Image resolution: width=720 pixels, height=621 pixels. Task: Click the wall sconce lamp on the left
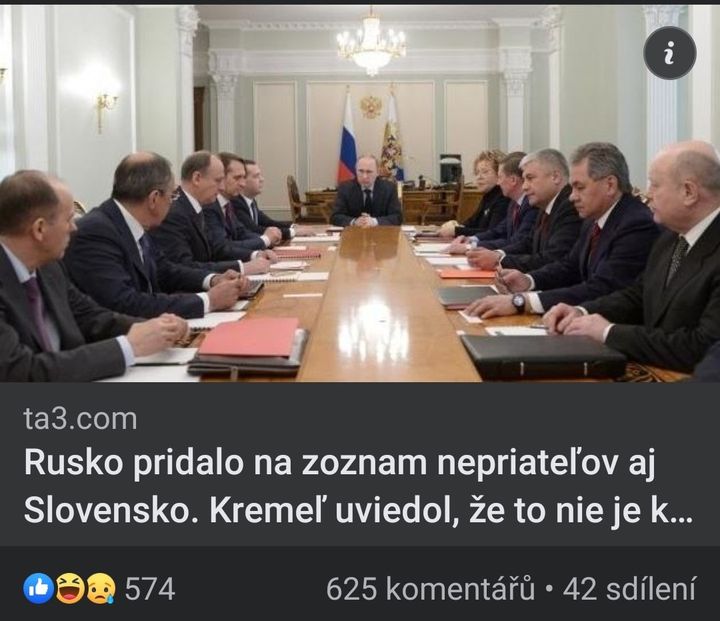(x=106, y=109)
